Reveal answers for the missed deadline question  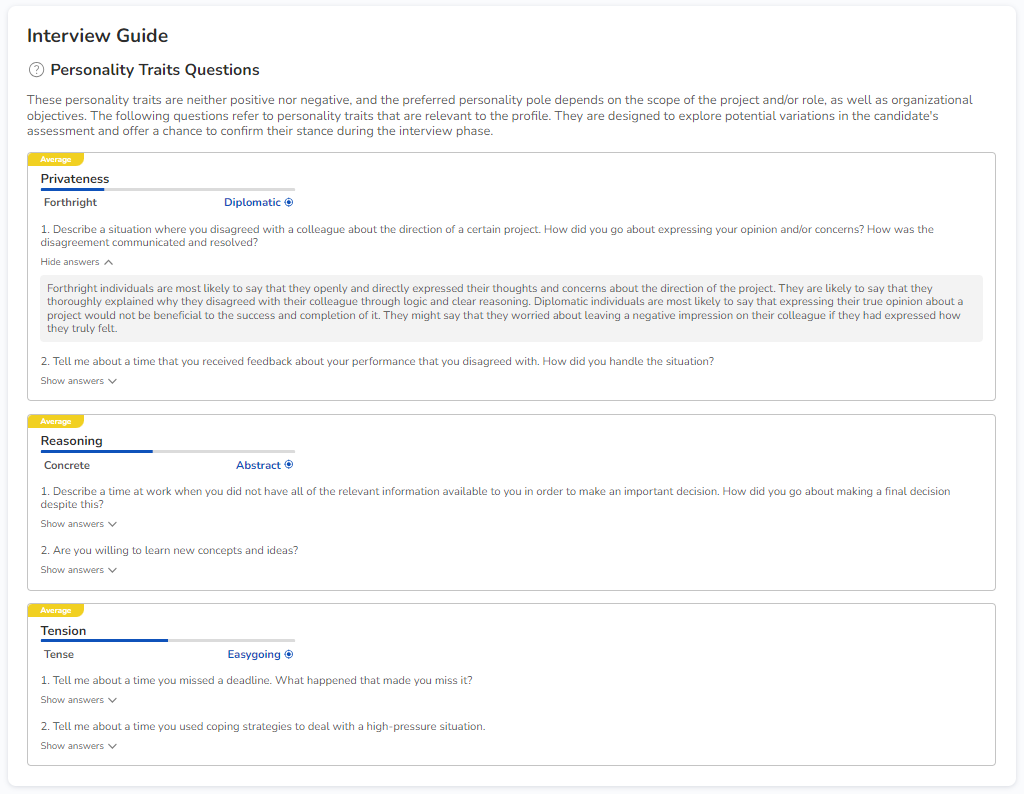[x=78, y=700]
